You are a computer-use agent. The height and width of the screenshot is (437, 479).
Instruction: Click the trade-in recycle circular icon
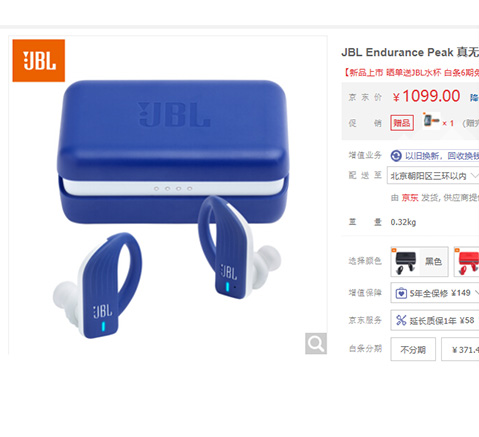coord(396,156)
